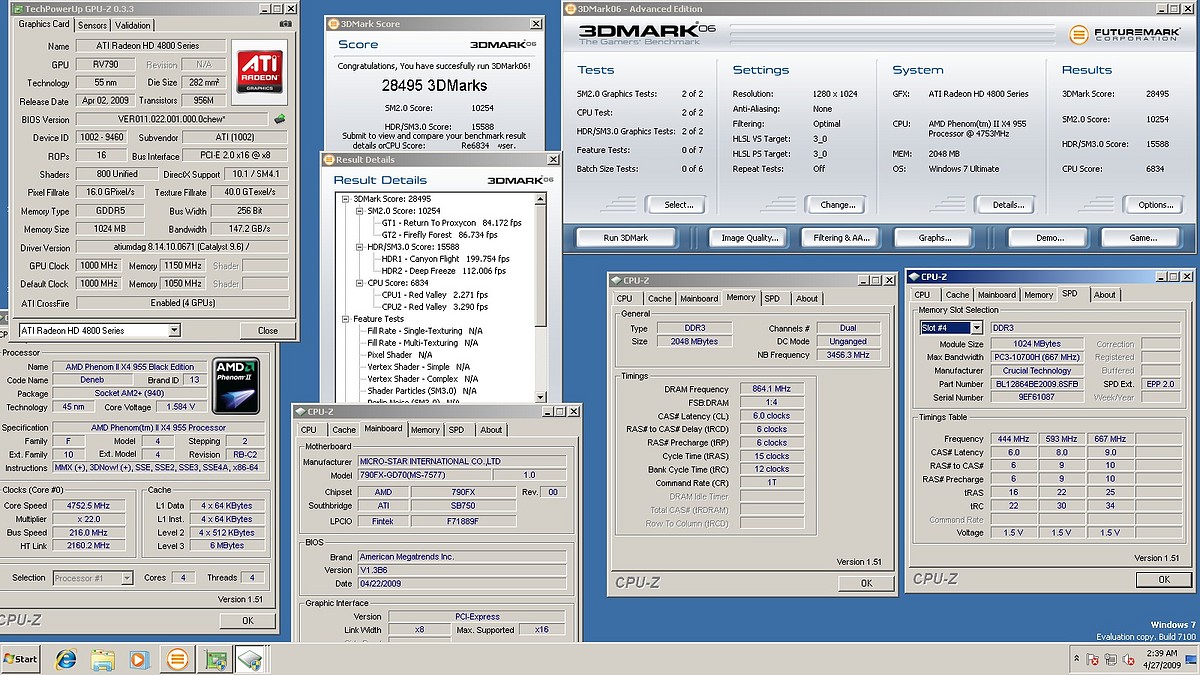The width and height of the screenshot is (1200, 675).
Task: Click title bar icon of CPU-Z Mainboard window
Action: pyautogui.click(x=300, y=411)
